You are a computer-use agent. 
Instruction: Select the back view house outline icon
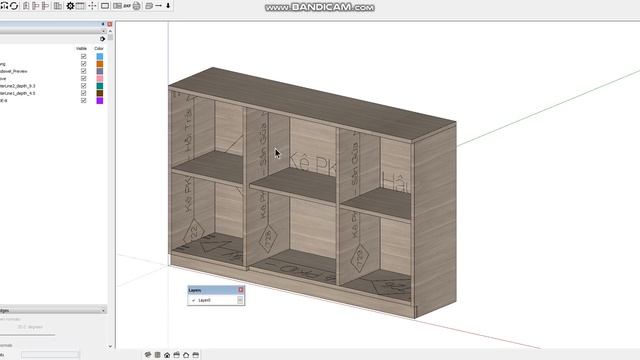pyautogui.click(x=186, y=355)
